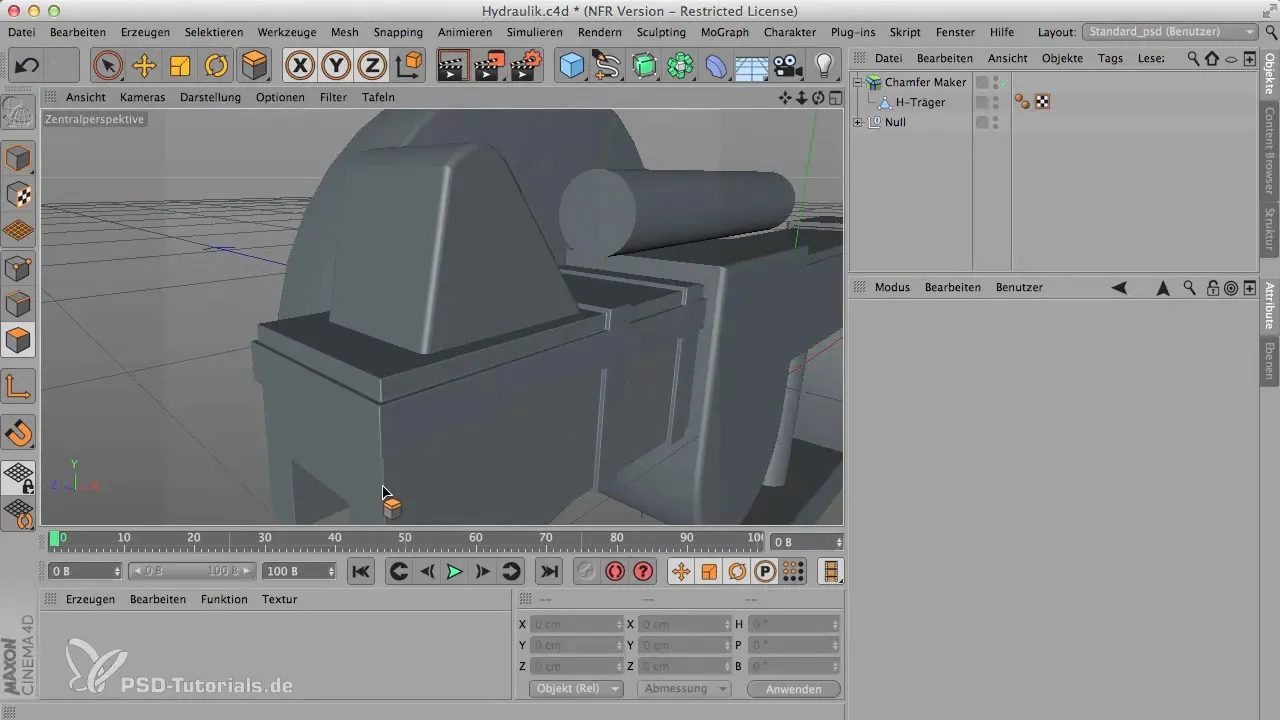
Task: Toggle locked workplane grid icon
Action: (x=18, y=478)
